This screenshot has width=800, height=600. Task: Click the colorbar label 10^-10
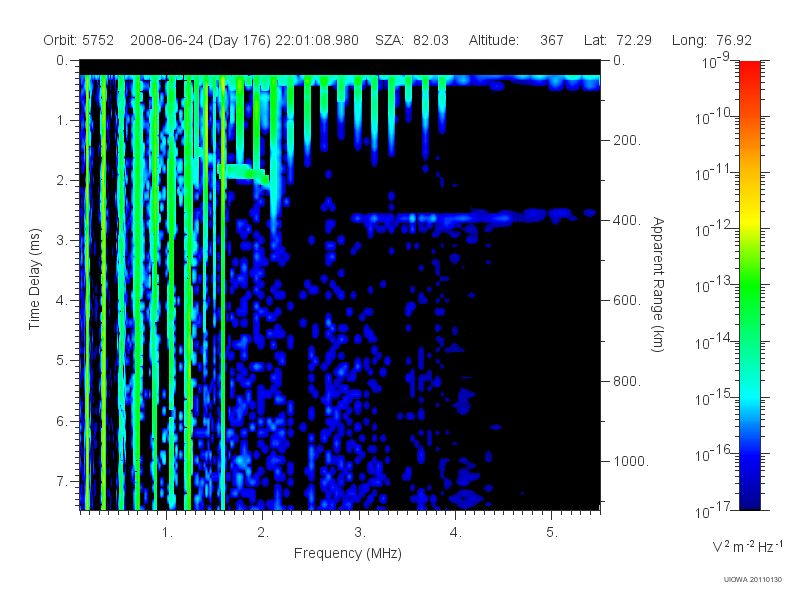tap(715, 117)
